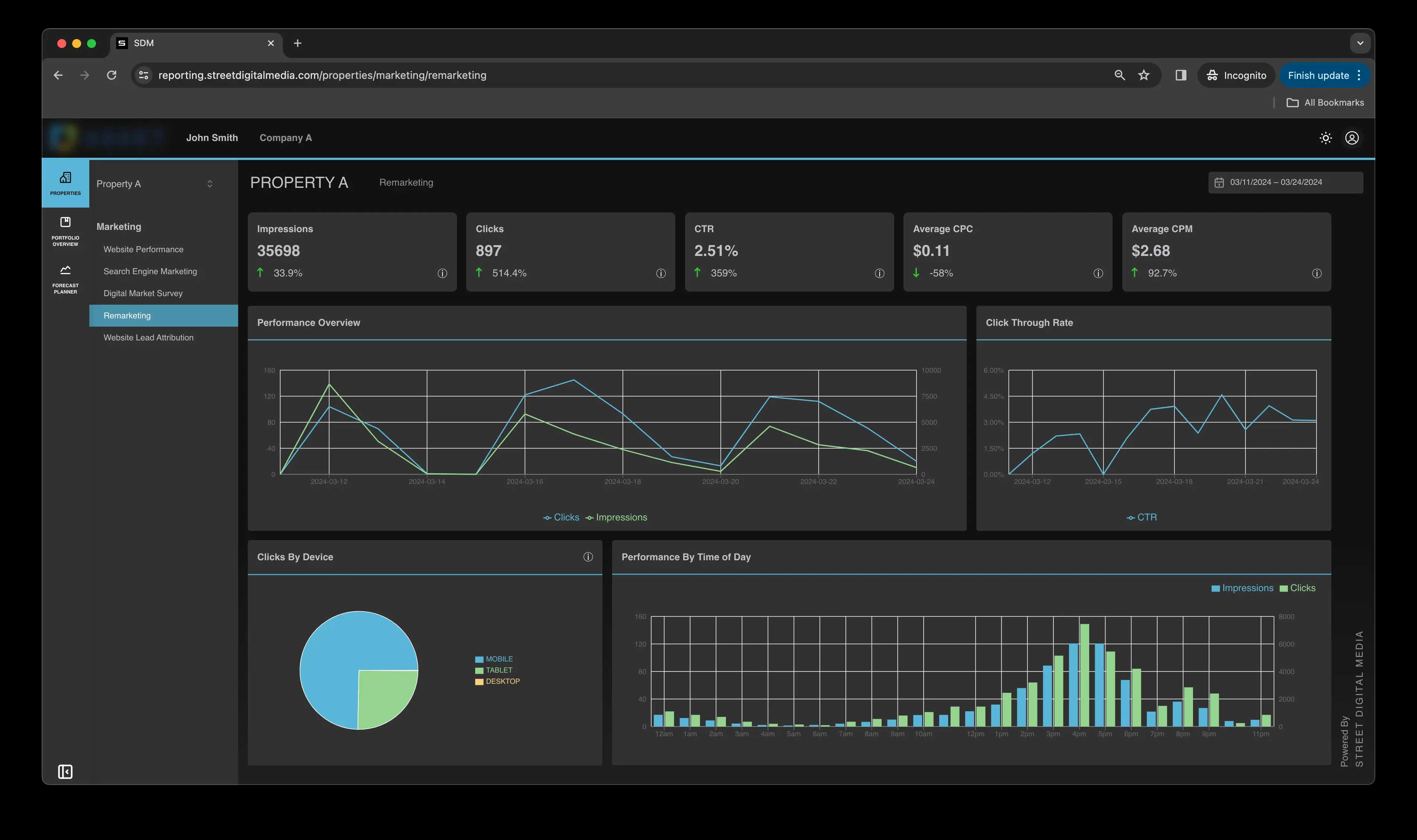This screenshot has height=840, width=1417.
Task: Click the Click Through Rate chart heading
Action: [1029, 323]
